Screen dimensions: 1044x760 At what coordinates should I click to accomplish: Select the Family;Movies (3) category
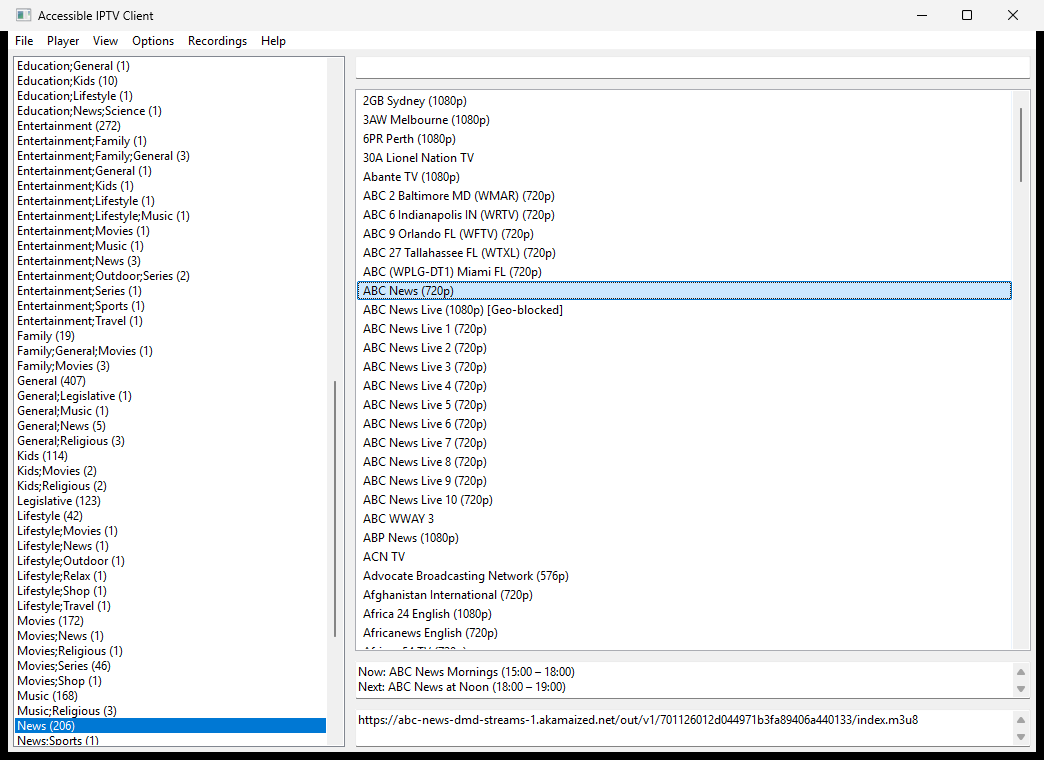click(x=170, y=366)
